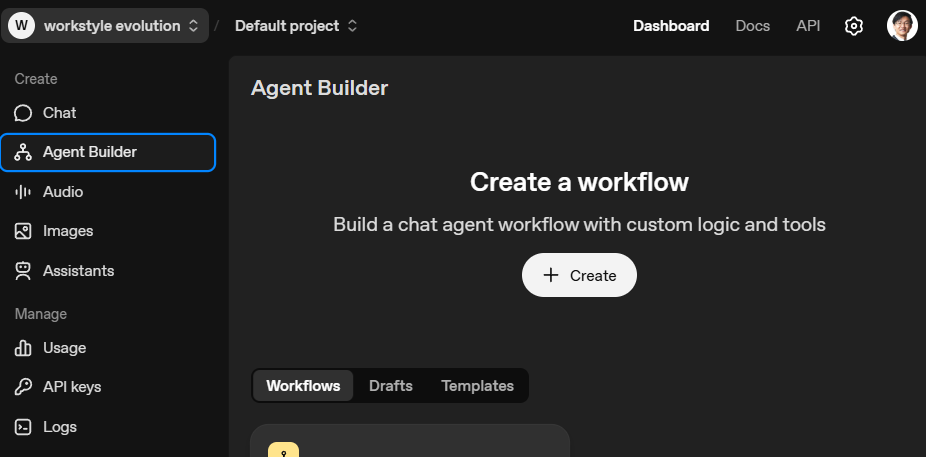Viewport: 926px width, 457px height.
Task: Switch to the Templates tab
Action: (x=477, y=386)
